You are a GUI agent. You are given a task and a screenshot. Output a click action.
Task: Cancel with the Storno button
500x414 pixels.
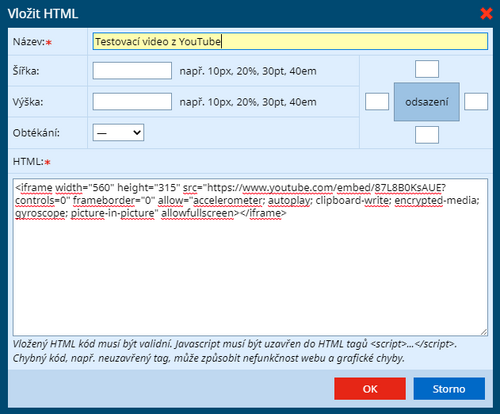[449, 389]
